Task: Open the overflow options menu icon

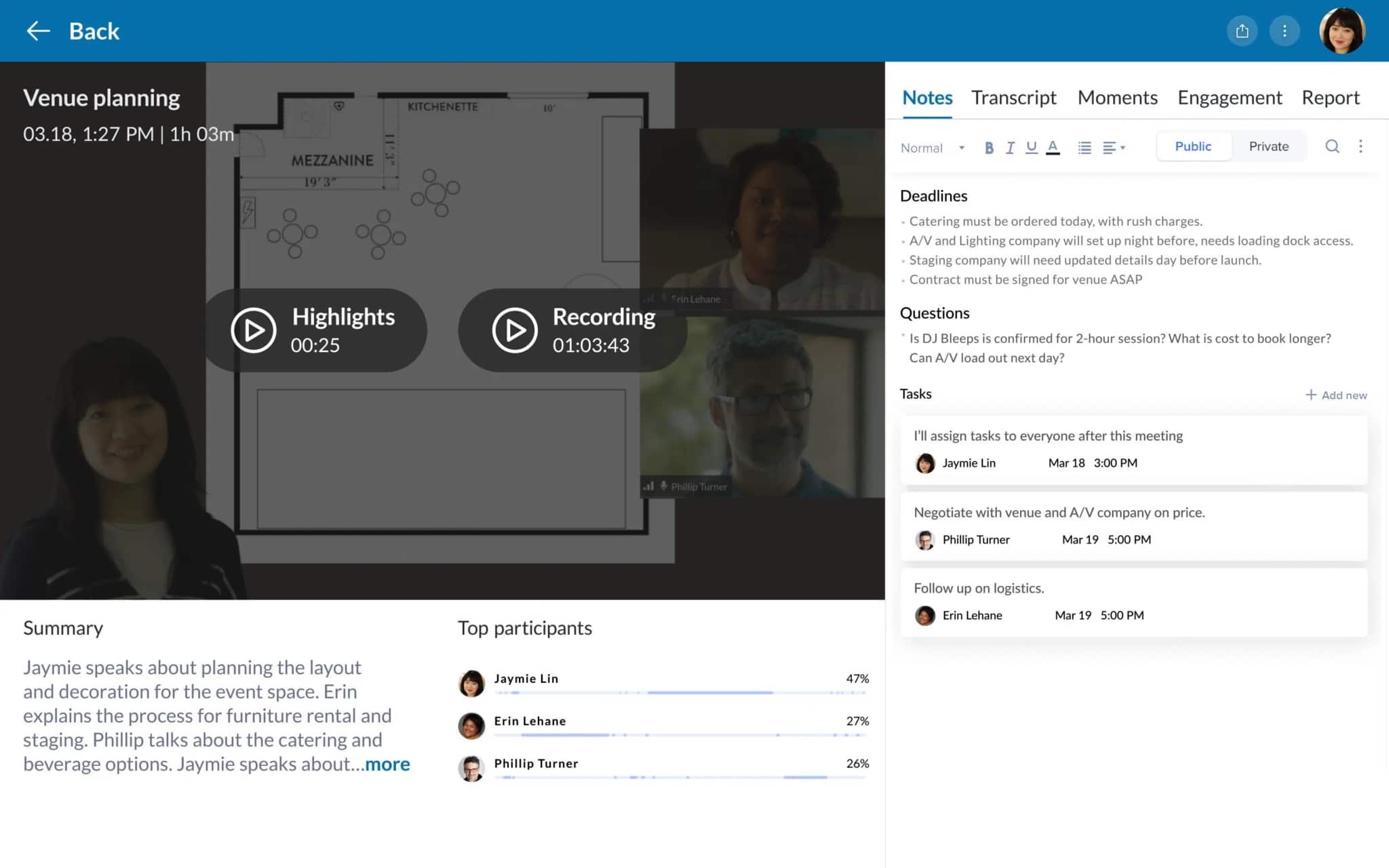Action: [x=1285, y=30]
